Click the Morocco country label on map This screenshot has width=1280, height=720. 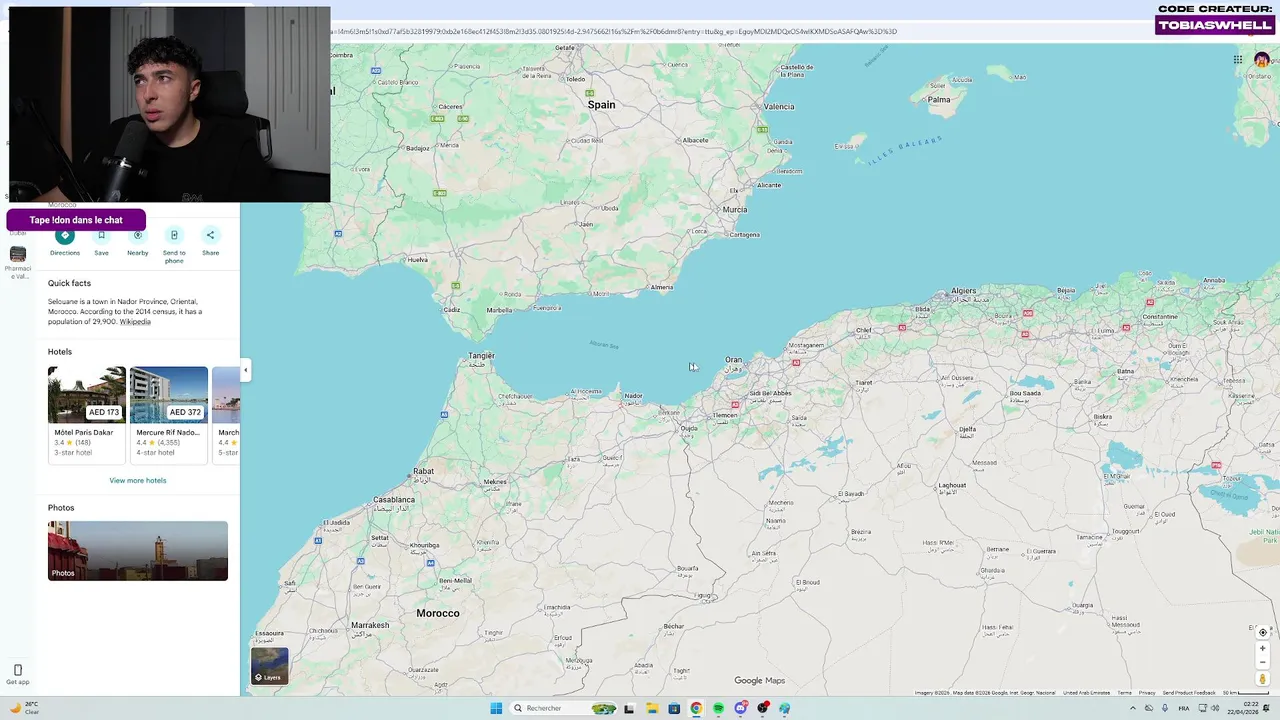coord(437,613)
